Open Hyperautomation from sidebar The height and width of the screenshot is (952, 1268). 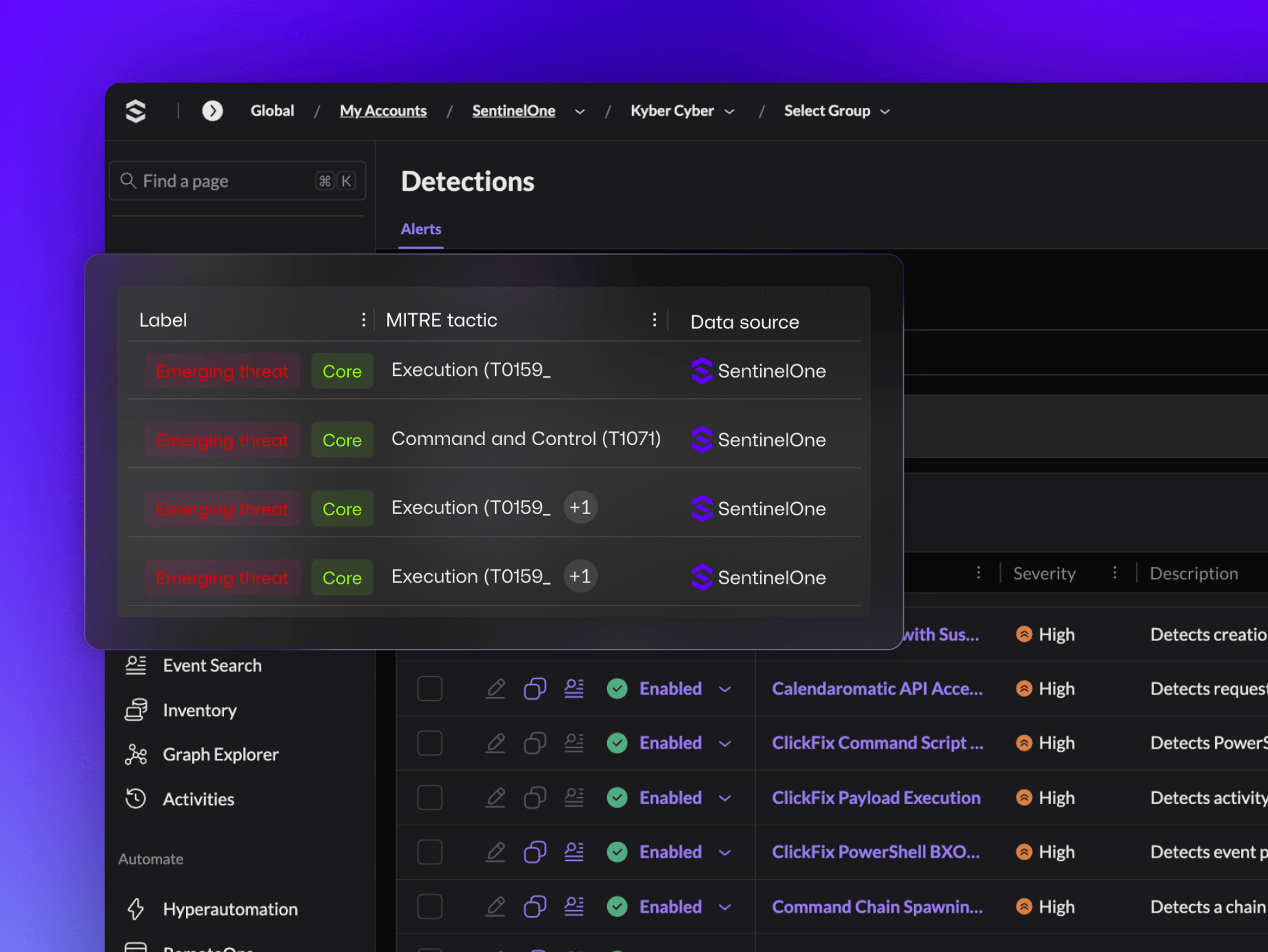(230, 909)
